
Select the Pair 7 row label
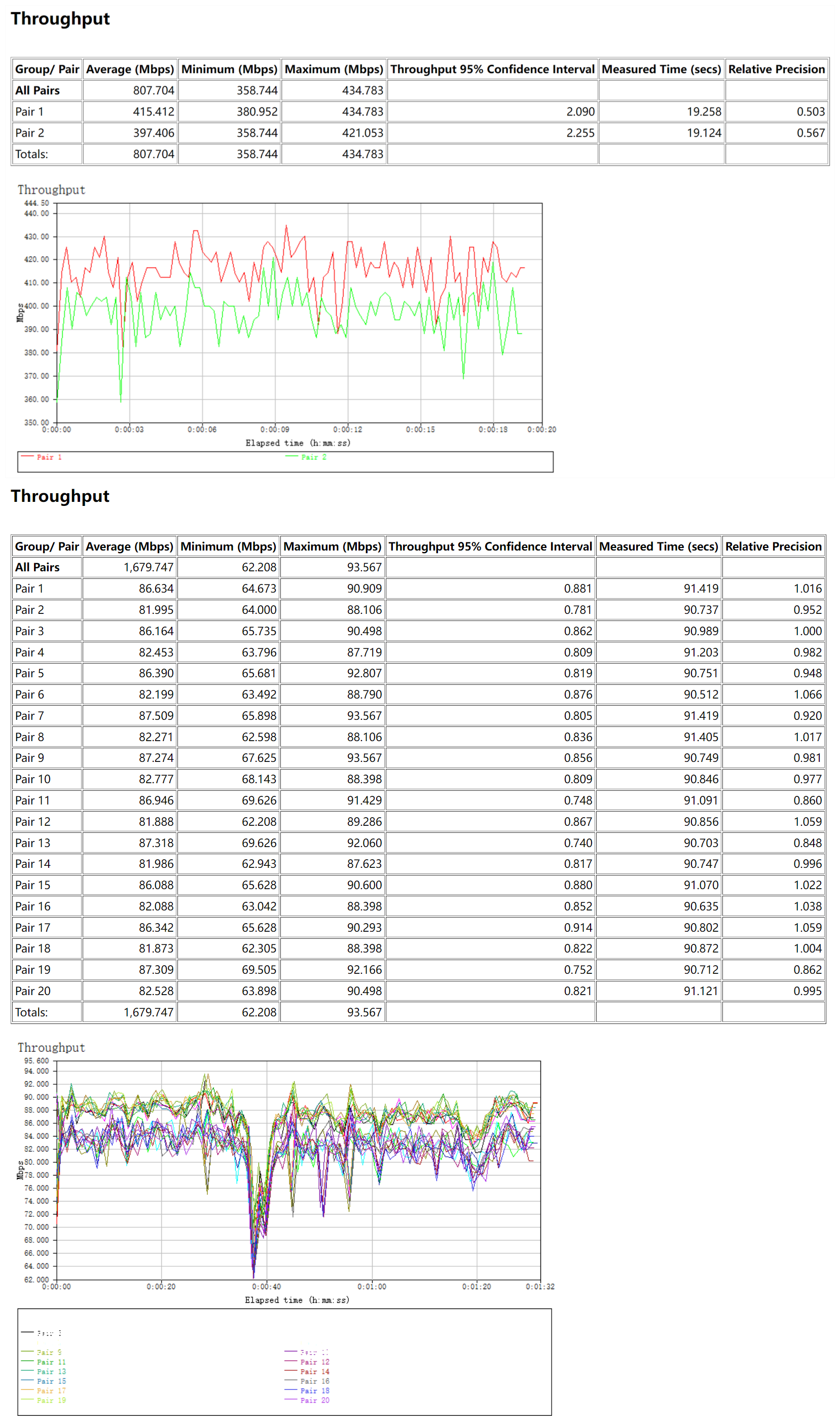click(29, 716)
